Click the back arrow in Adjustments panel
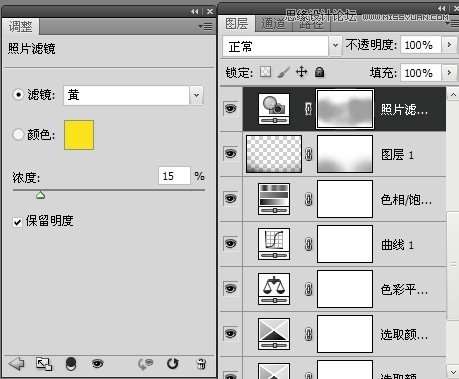This screenshot has height=379, width=459. pyautogui.click(x=16, y=363)
